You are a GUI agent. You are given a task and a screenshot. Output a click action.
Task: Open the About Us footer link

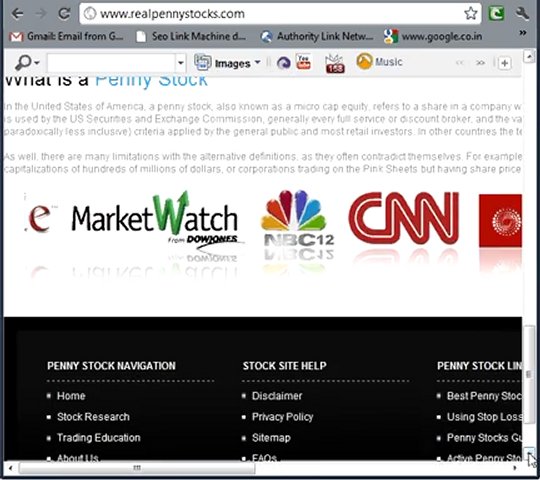pyautogui.click(x=78, y=458)
